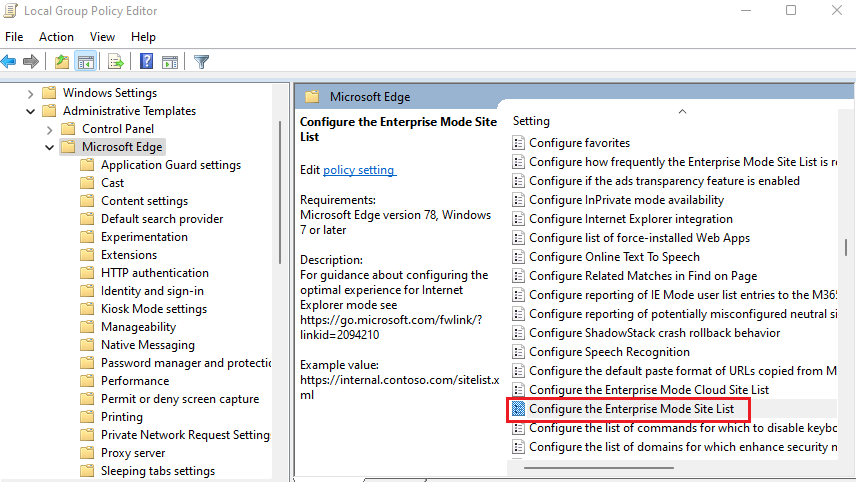Select Native Messaging tree item
Viewport: 856px width, 482px height.
click(148, 345)
